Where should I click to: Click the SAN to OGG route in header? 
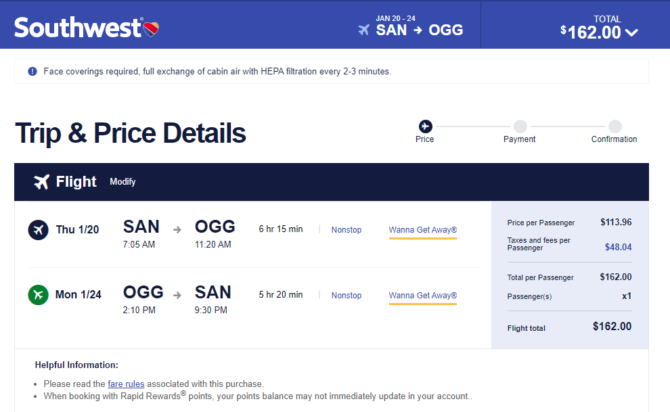[x=419, y=30]
